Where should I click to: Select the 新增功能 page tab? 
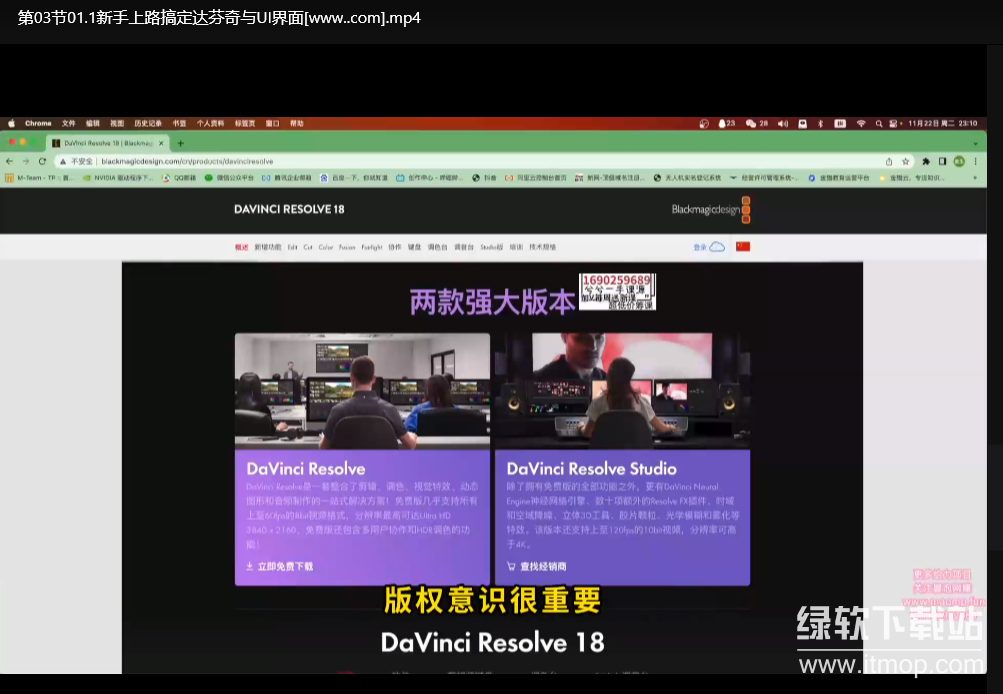coord(267,247)
